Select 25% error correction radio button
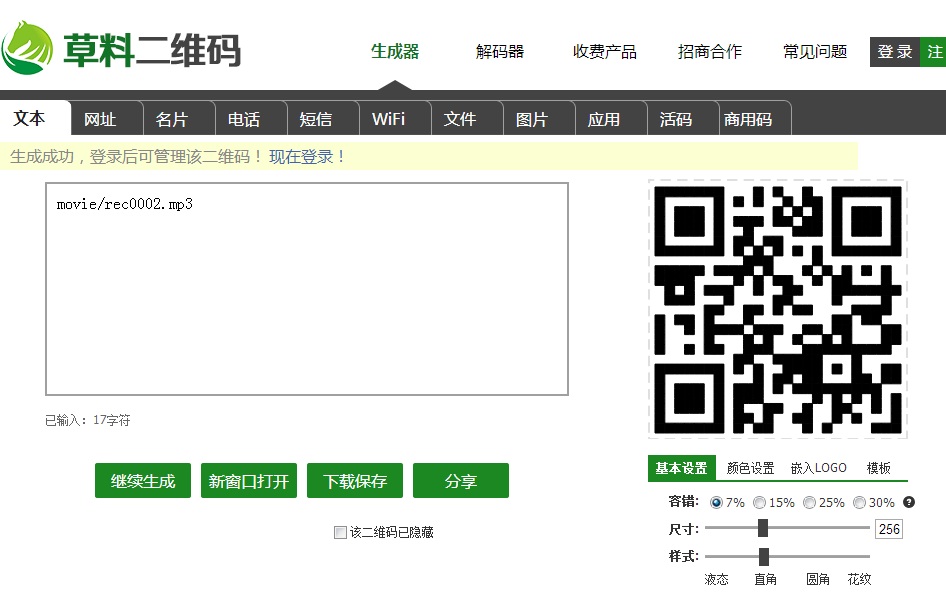The width and height of the screenshot is (946, 600). click(x=810, y=502)
